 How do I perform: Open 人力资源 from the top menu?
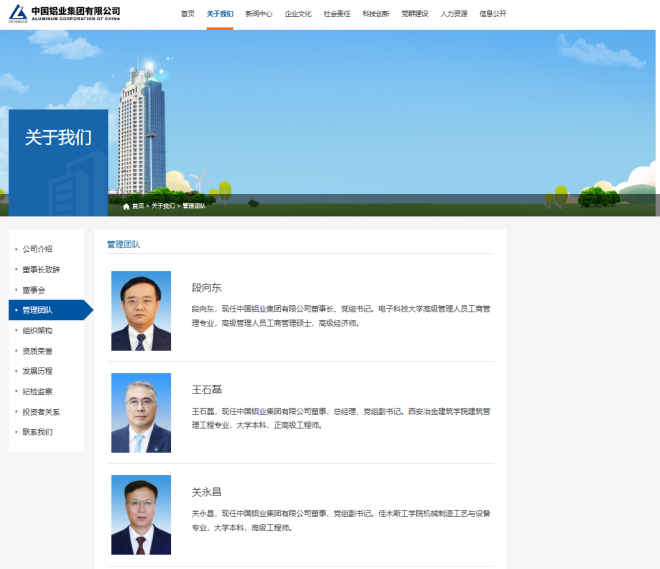click(454, 14)
